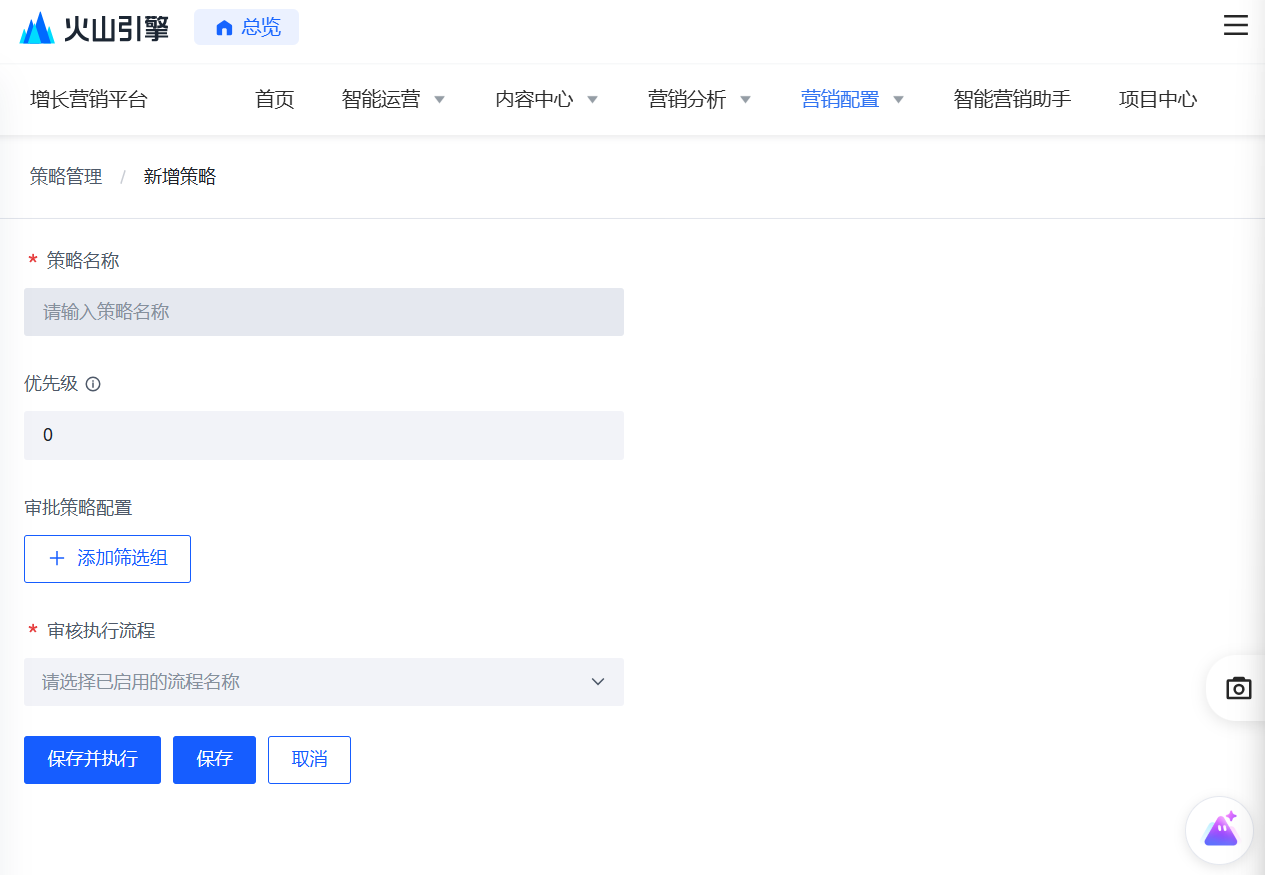Open 项目中心 navigation item

tap(1157, 100)
